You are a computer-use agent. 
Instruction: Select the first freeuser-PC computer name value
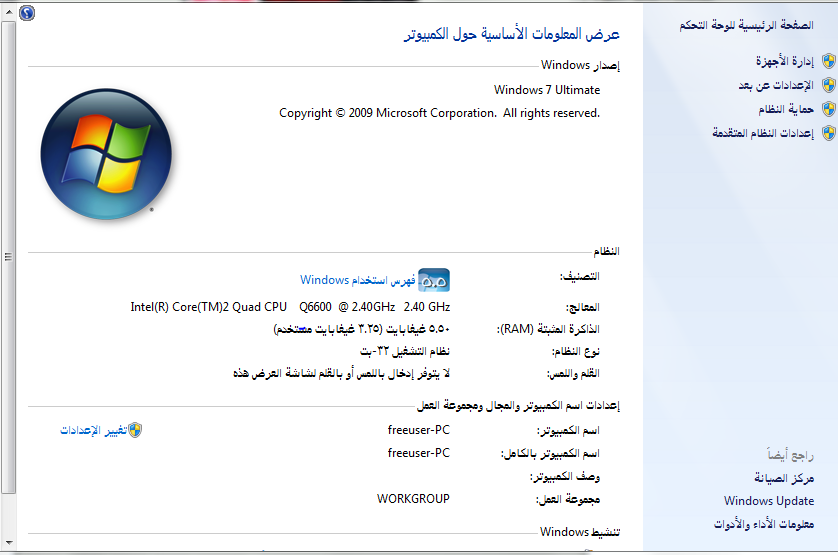418,430
